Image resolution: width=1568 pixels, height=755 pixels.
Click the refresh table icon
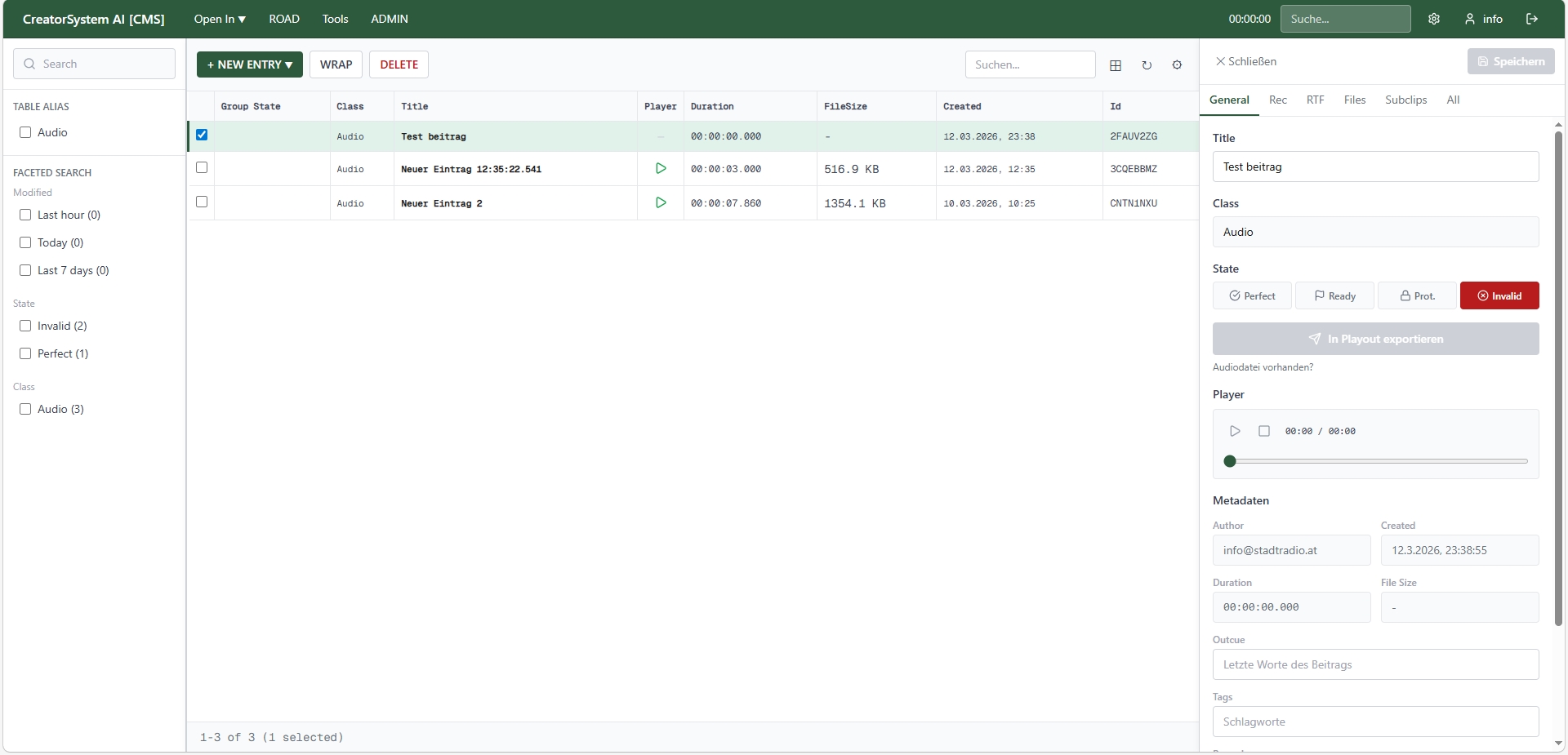point(1147,65)
